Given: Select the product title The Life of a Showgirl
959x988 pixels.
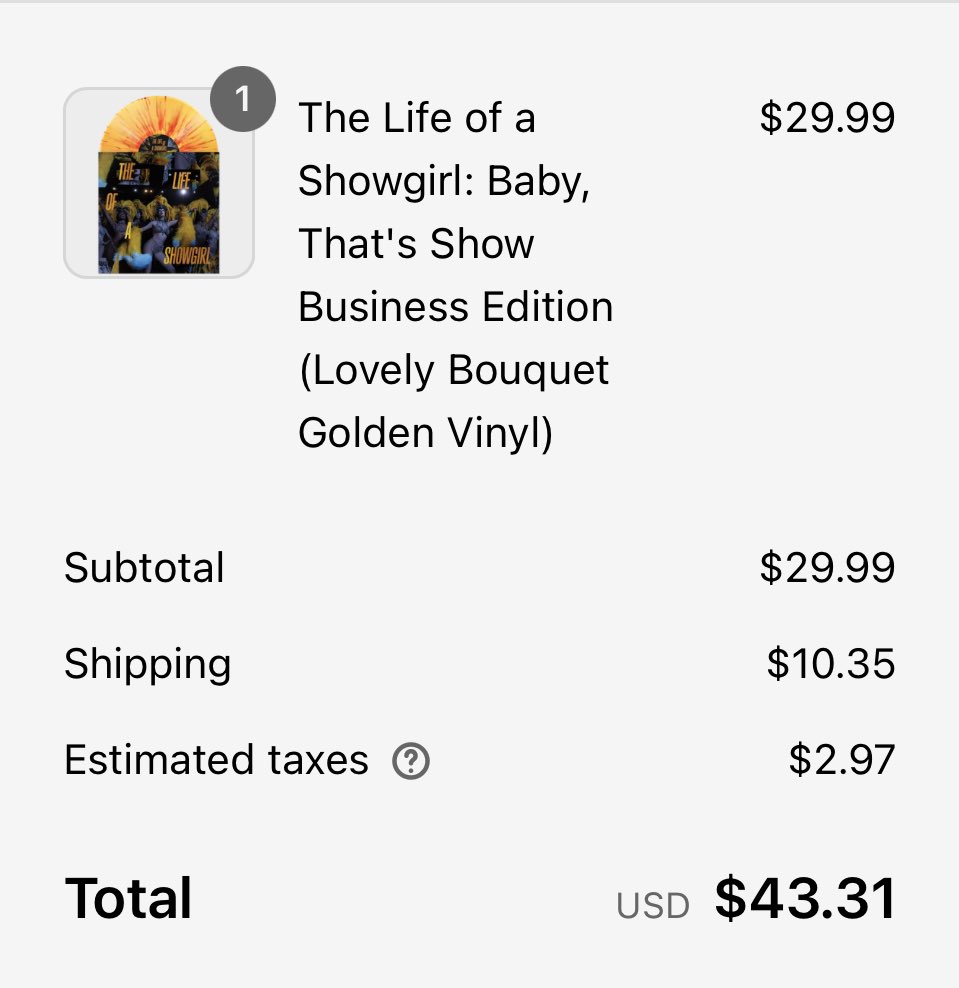Looking at the screenshot, I should tap(455, 275).
